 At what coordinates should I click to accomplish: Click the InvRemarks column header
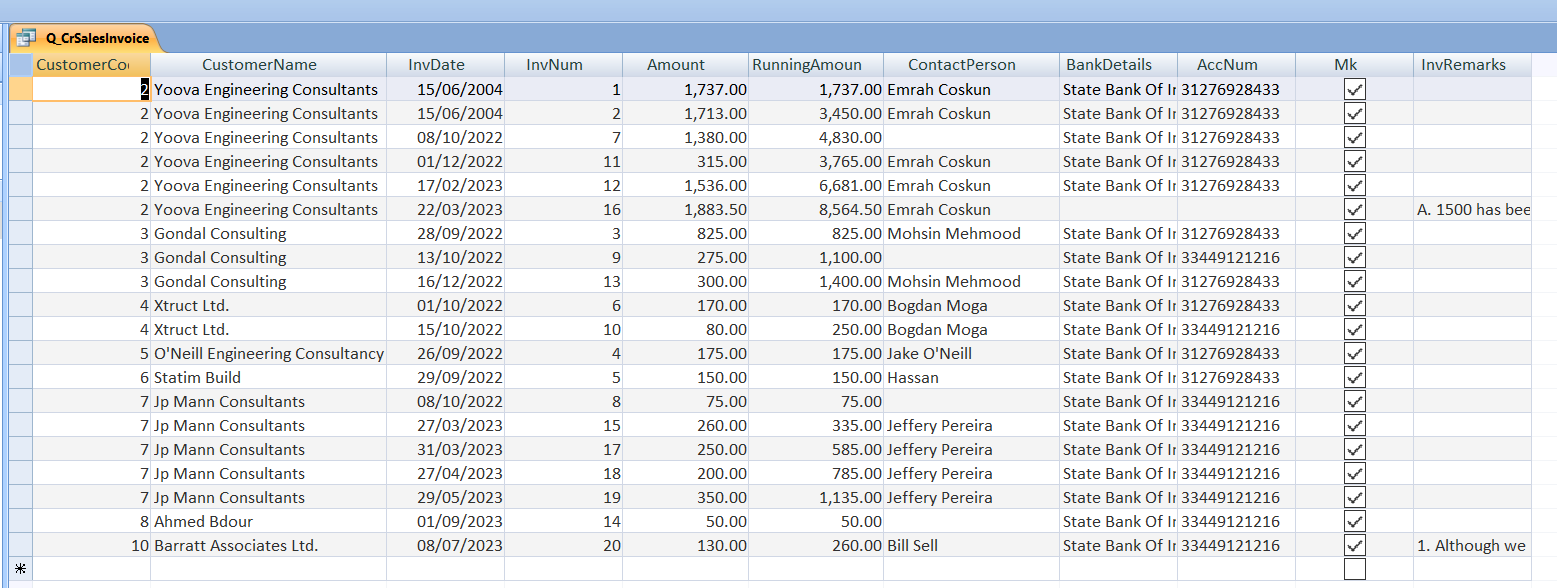click(x=1463, y=65)
